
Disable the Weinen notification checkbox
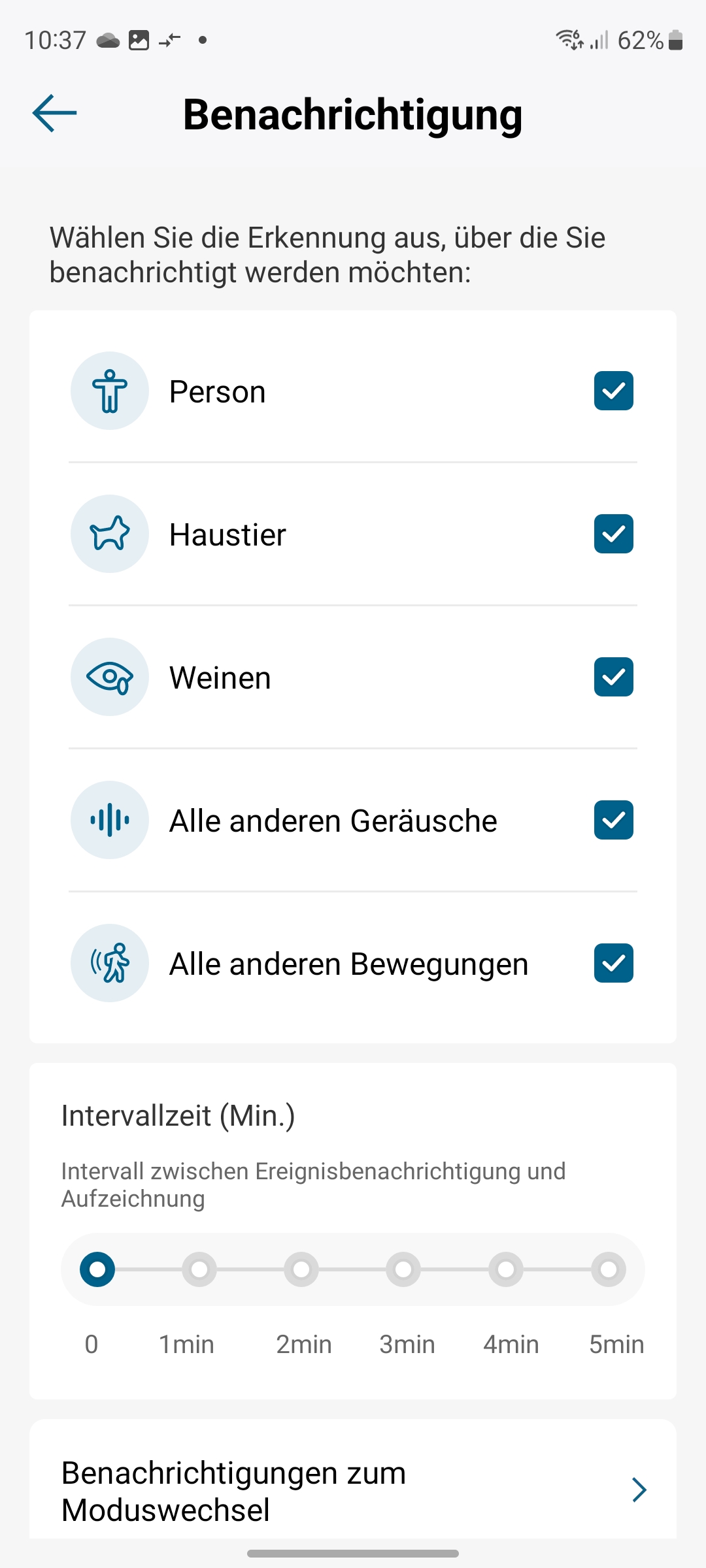coord(613,677)
